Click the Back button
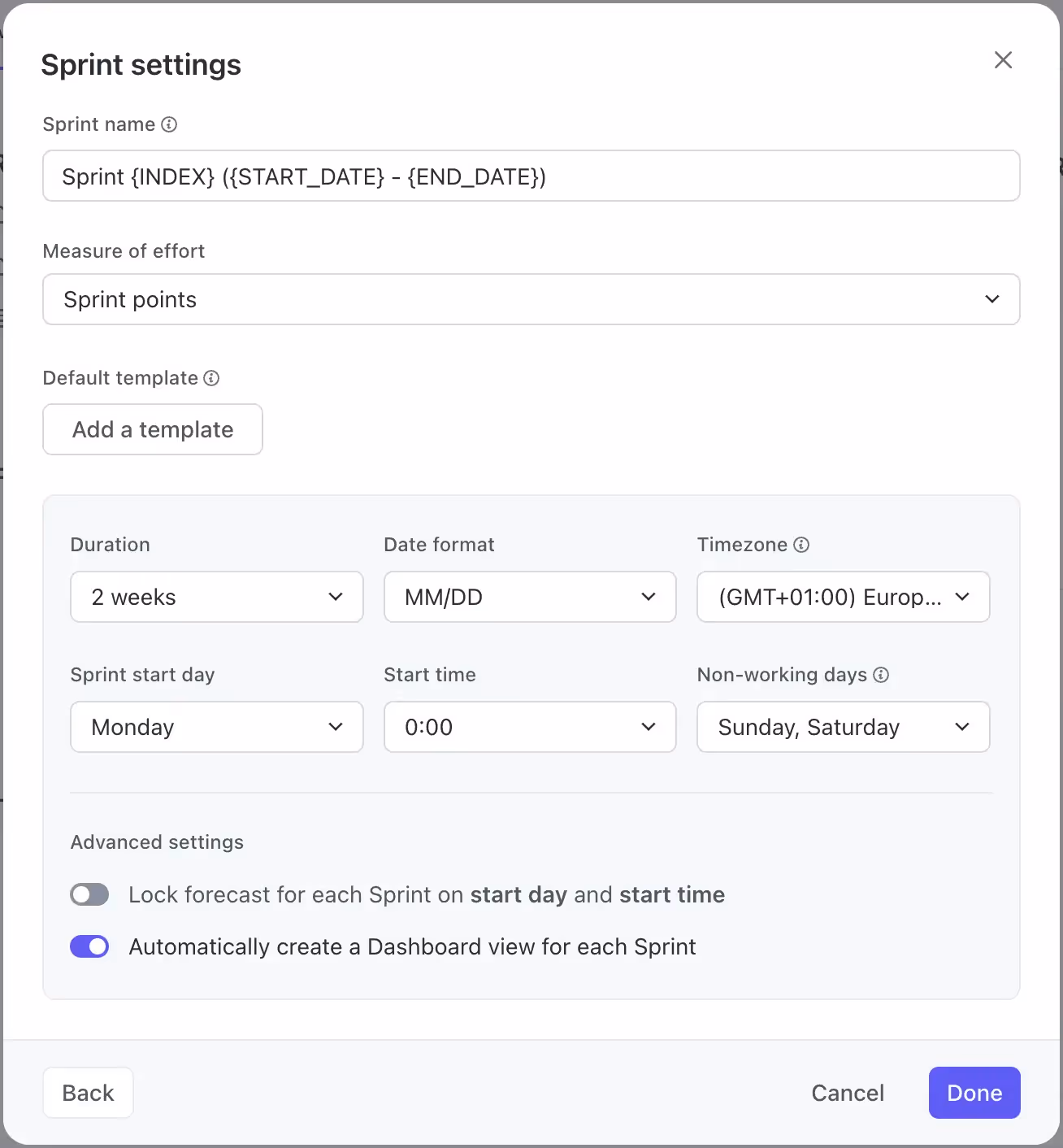The image size is (1063, 1148). [88, 1093]
